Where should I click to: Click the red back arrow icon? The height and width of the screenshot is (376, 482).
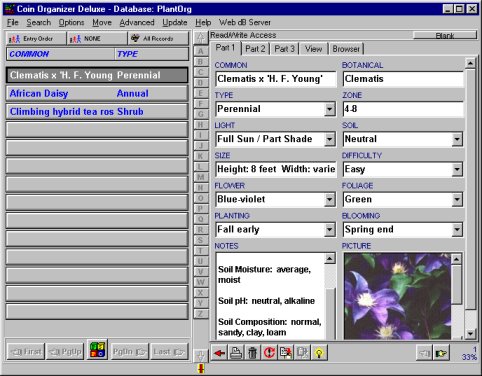[x=219, y=352]
